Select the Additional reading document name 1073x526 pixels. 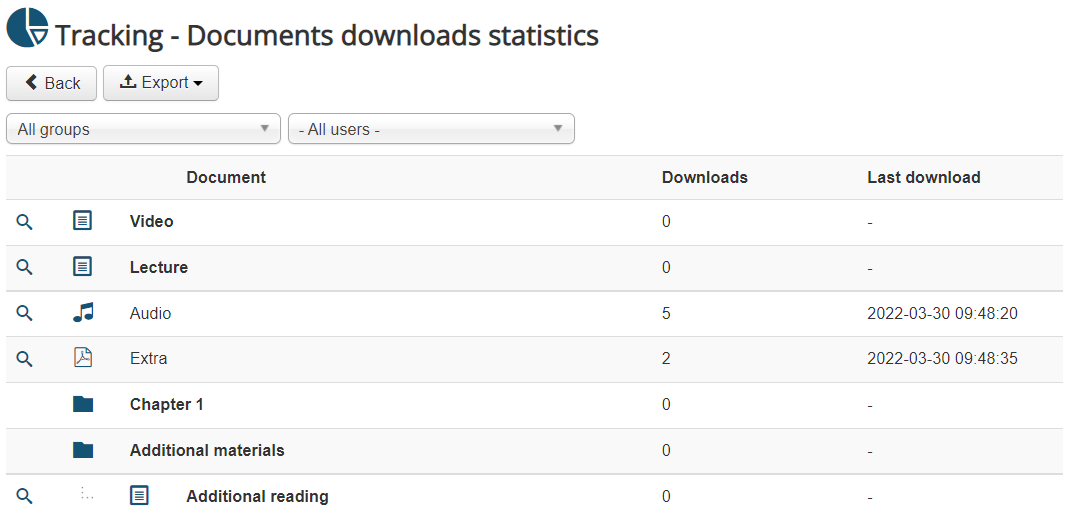point(257,497)
